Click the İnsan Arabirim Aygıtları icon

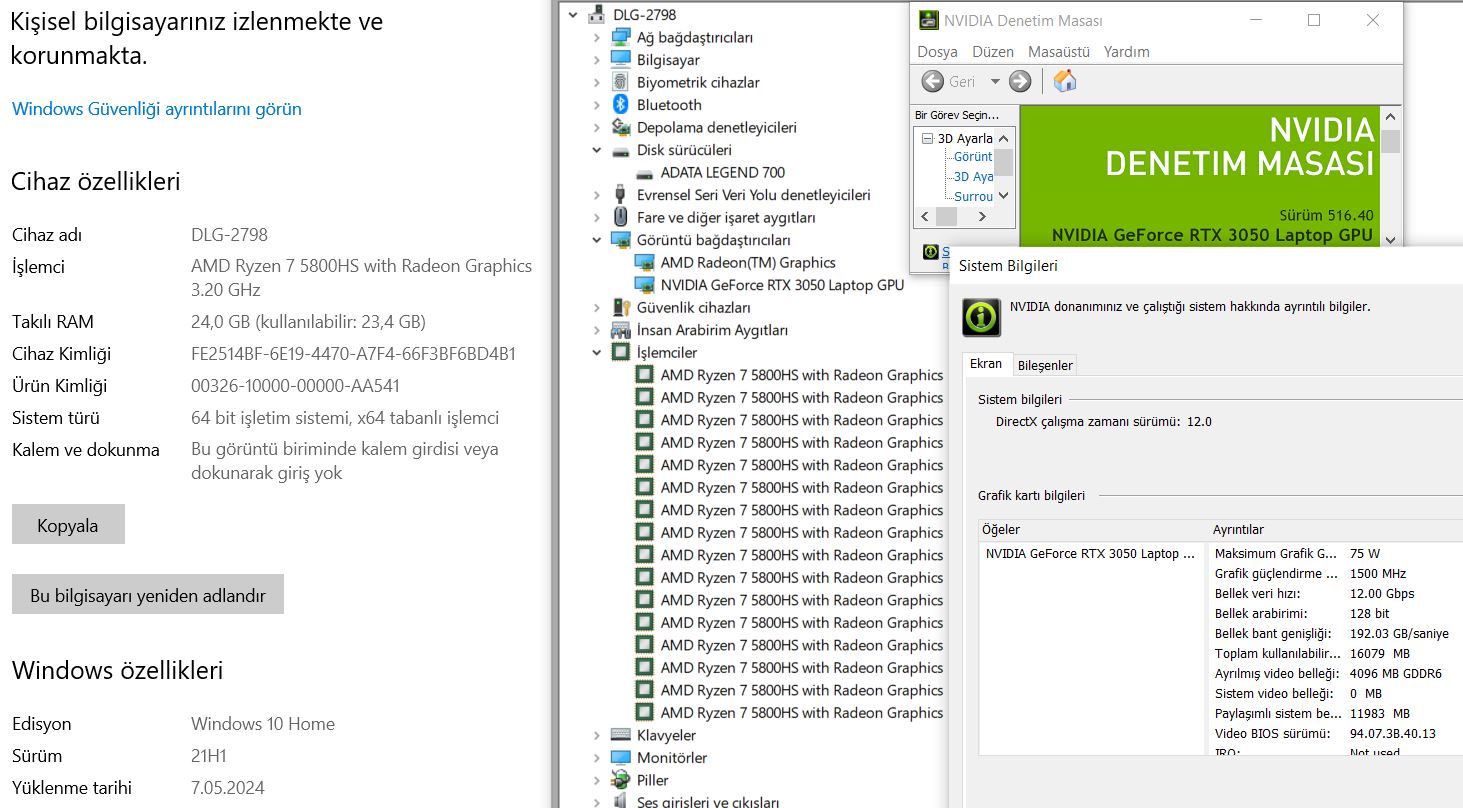click(x=621, y=330)
